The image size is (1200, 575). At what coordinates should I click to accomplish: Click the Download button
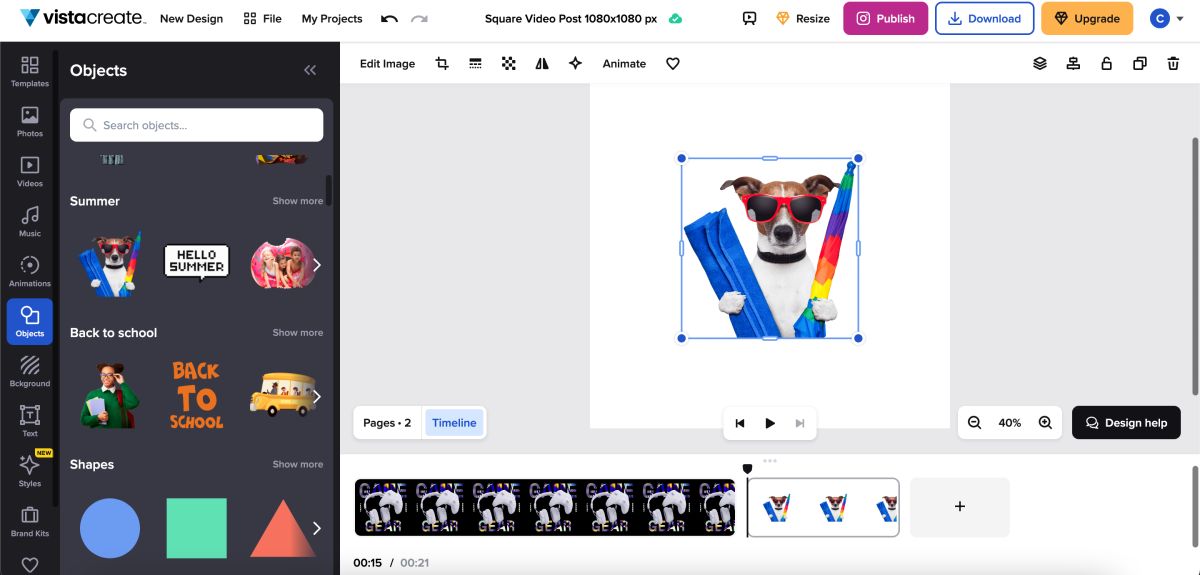coord(984,18)
